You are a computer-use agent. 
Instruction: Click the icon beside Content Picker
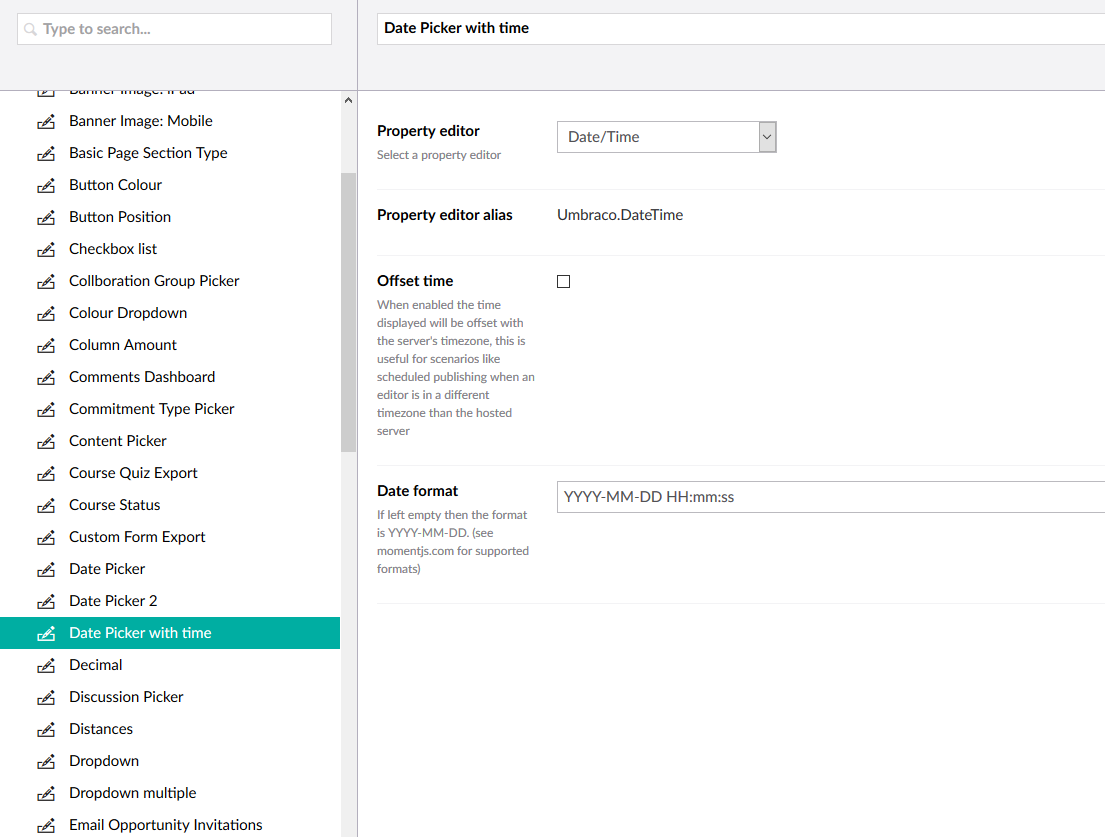pyautogui.click(x=46, y=442)
